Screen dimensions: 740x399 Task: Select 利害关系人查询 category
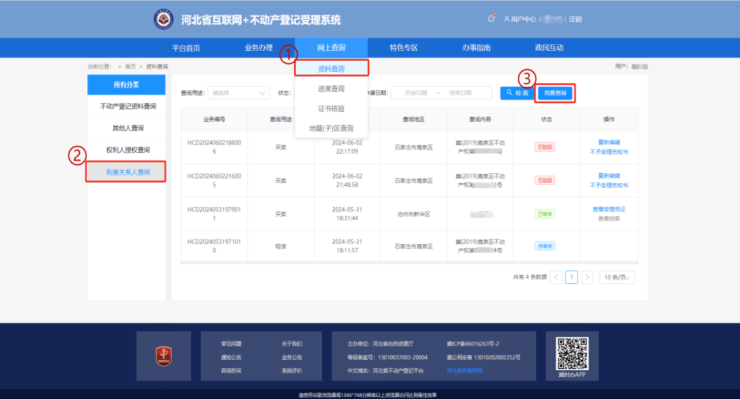pyautogui.click(x=126, y=172)
